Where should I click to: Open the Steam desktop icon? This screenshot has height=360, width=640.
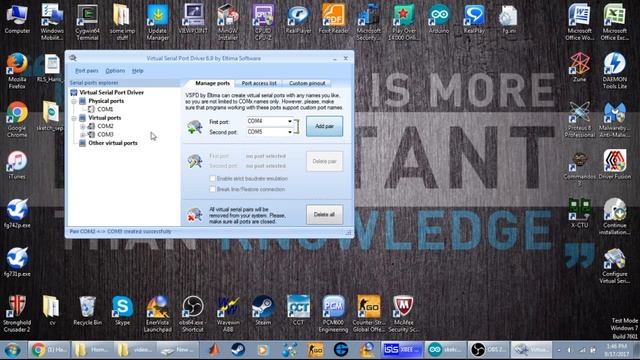pos(263,311)
